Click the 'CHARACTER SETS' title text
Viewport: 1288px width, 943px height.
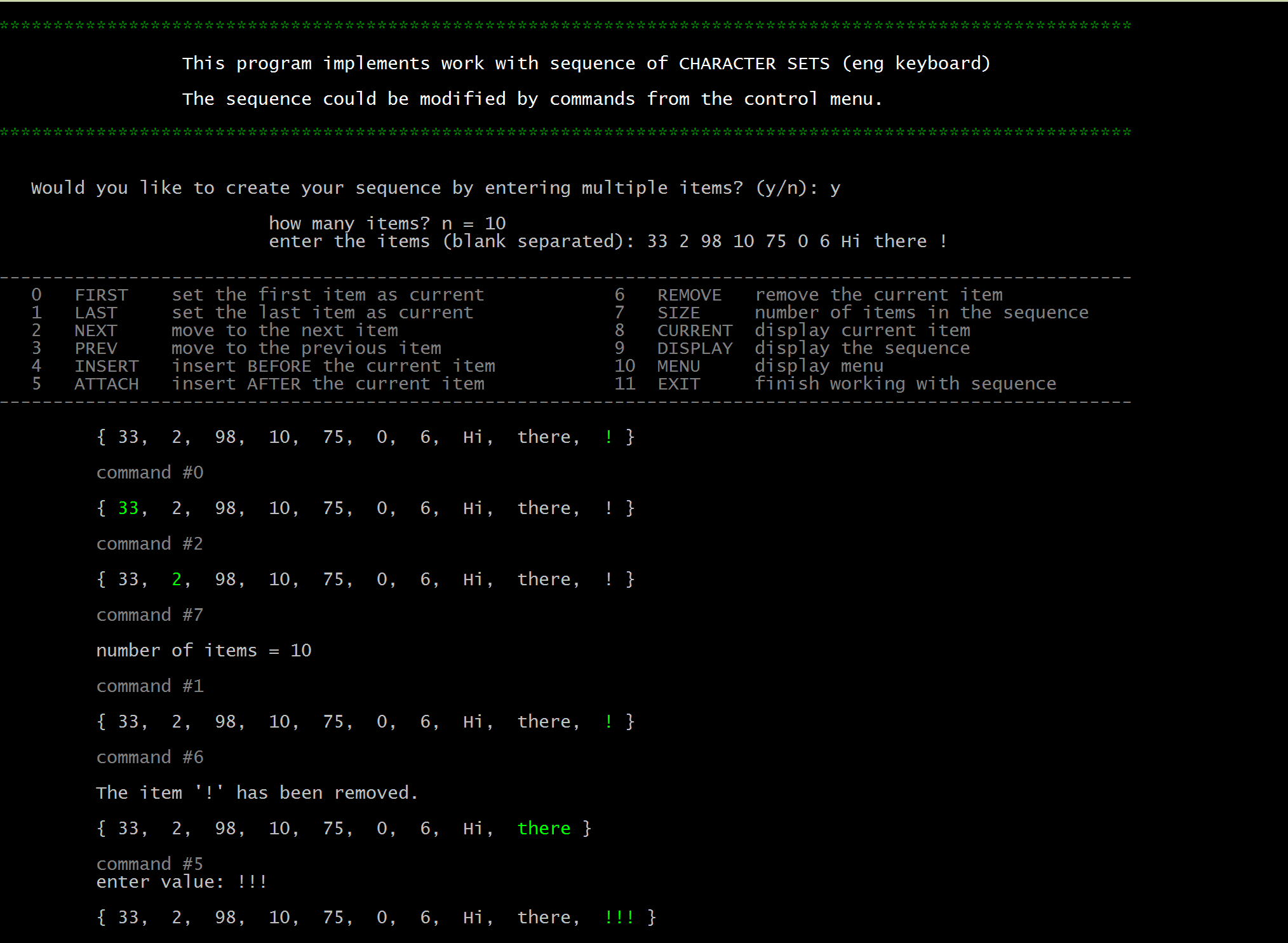pyautogui.click(x=754, y=64)
